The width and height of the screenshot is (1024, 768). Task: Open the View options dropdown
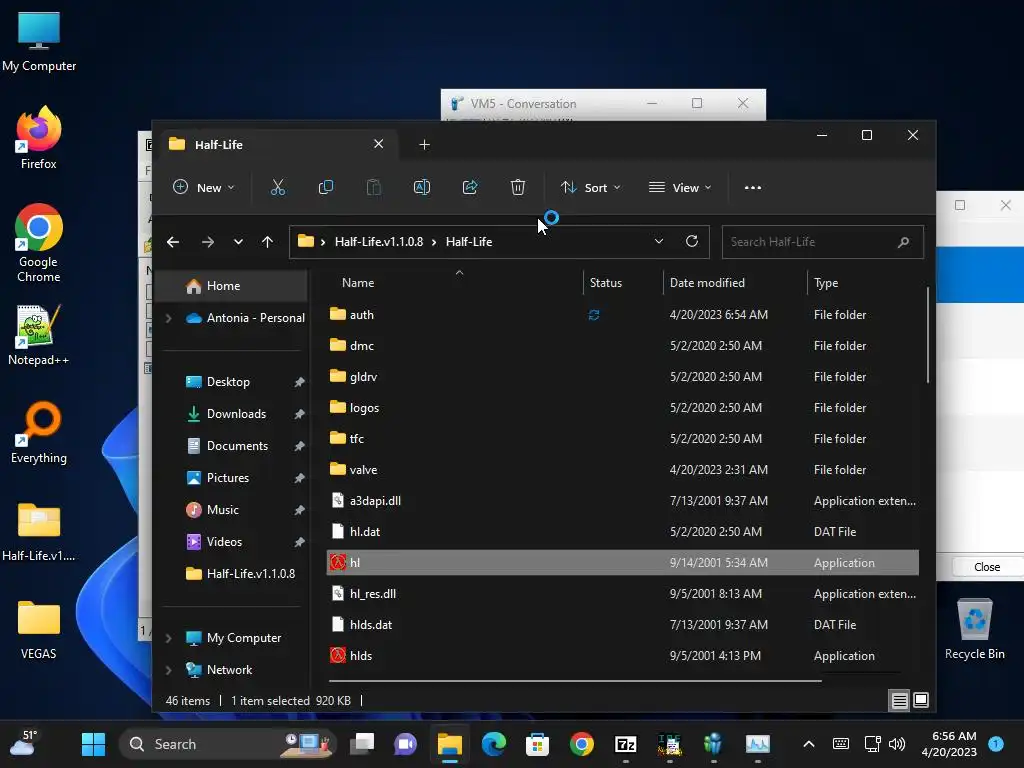click(x=680, y=187)
